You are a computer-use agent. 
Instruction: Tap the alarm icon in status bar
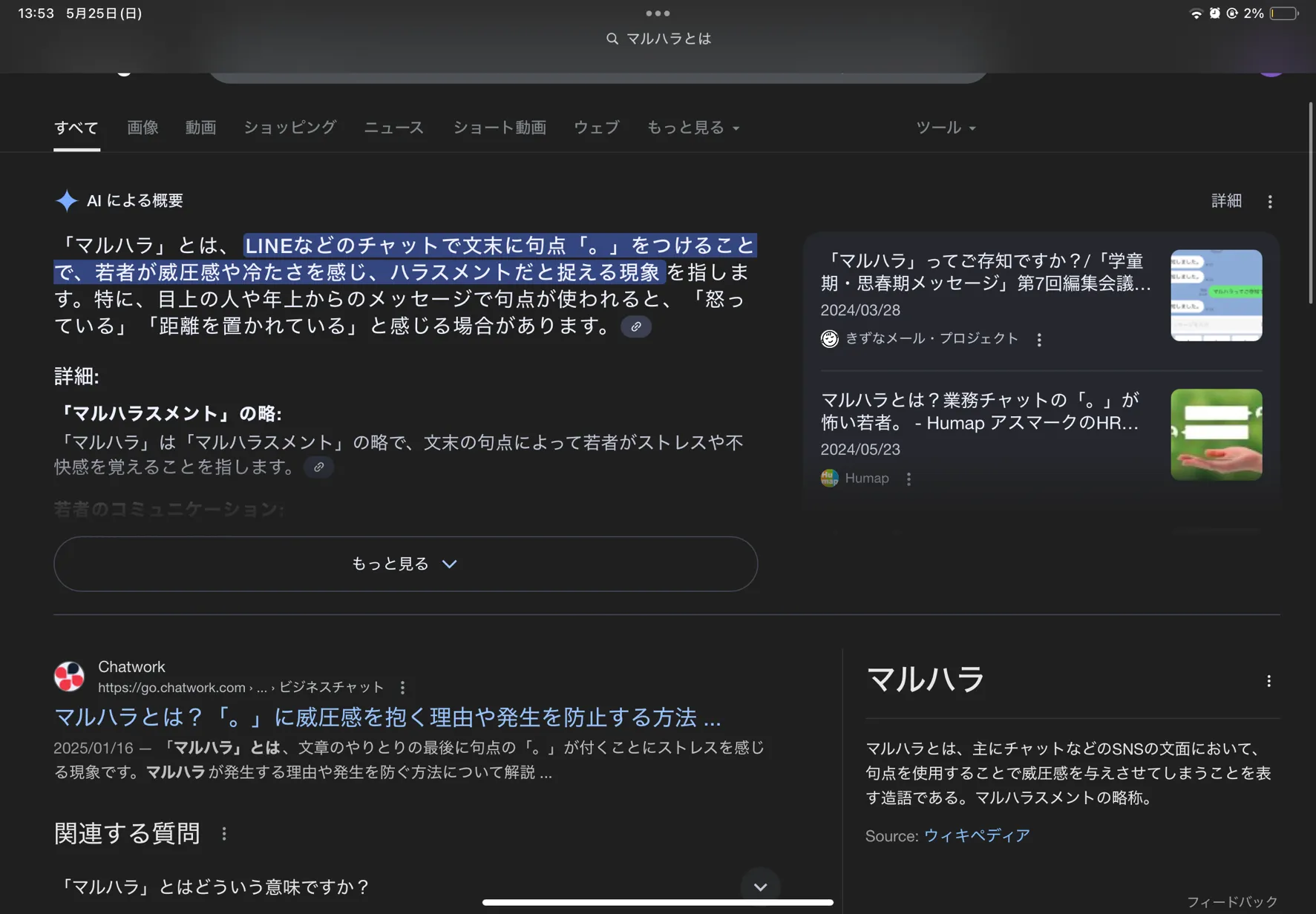[x=1214, y=13]
